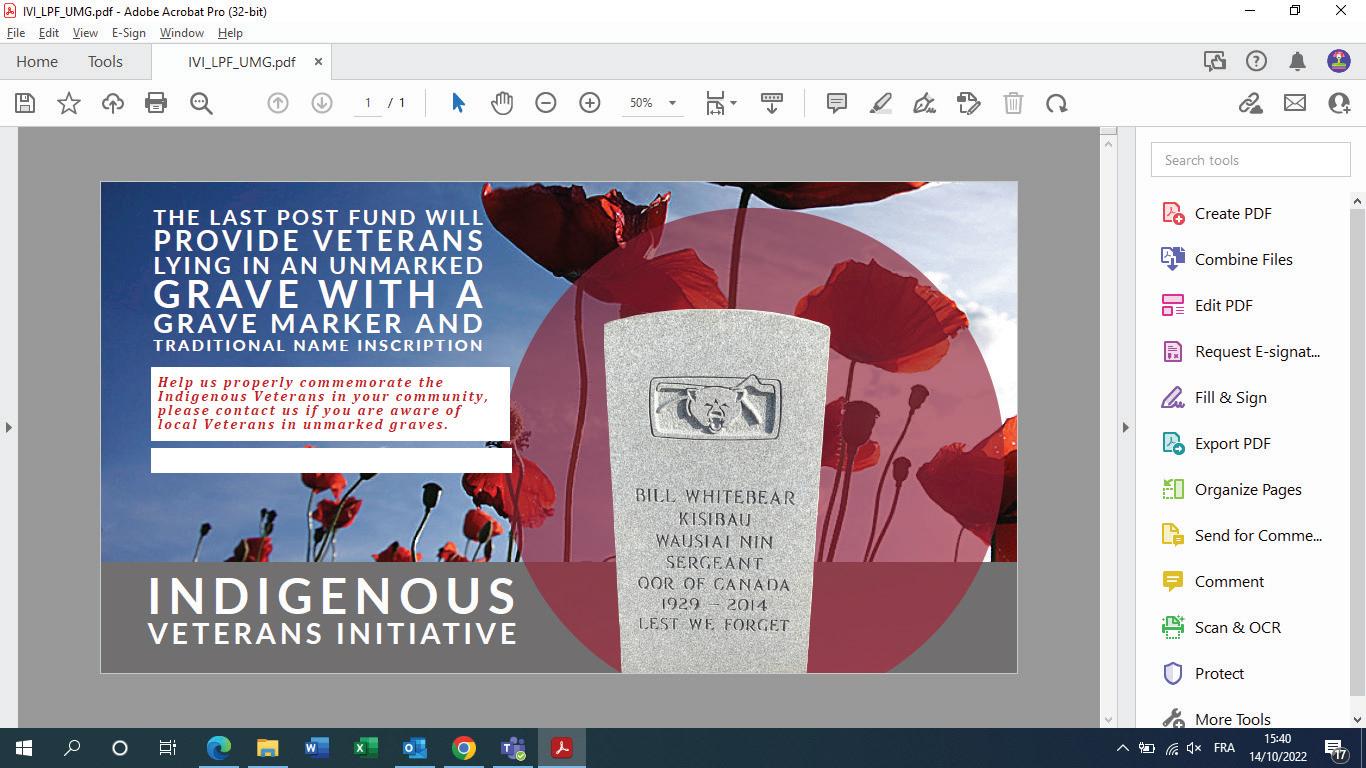The height and width of the screenshot is (768, 1366).
Task: Open the notifications bell
Action: click(x=1298, y=61)
